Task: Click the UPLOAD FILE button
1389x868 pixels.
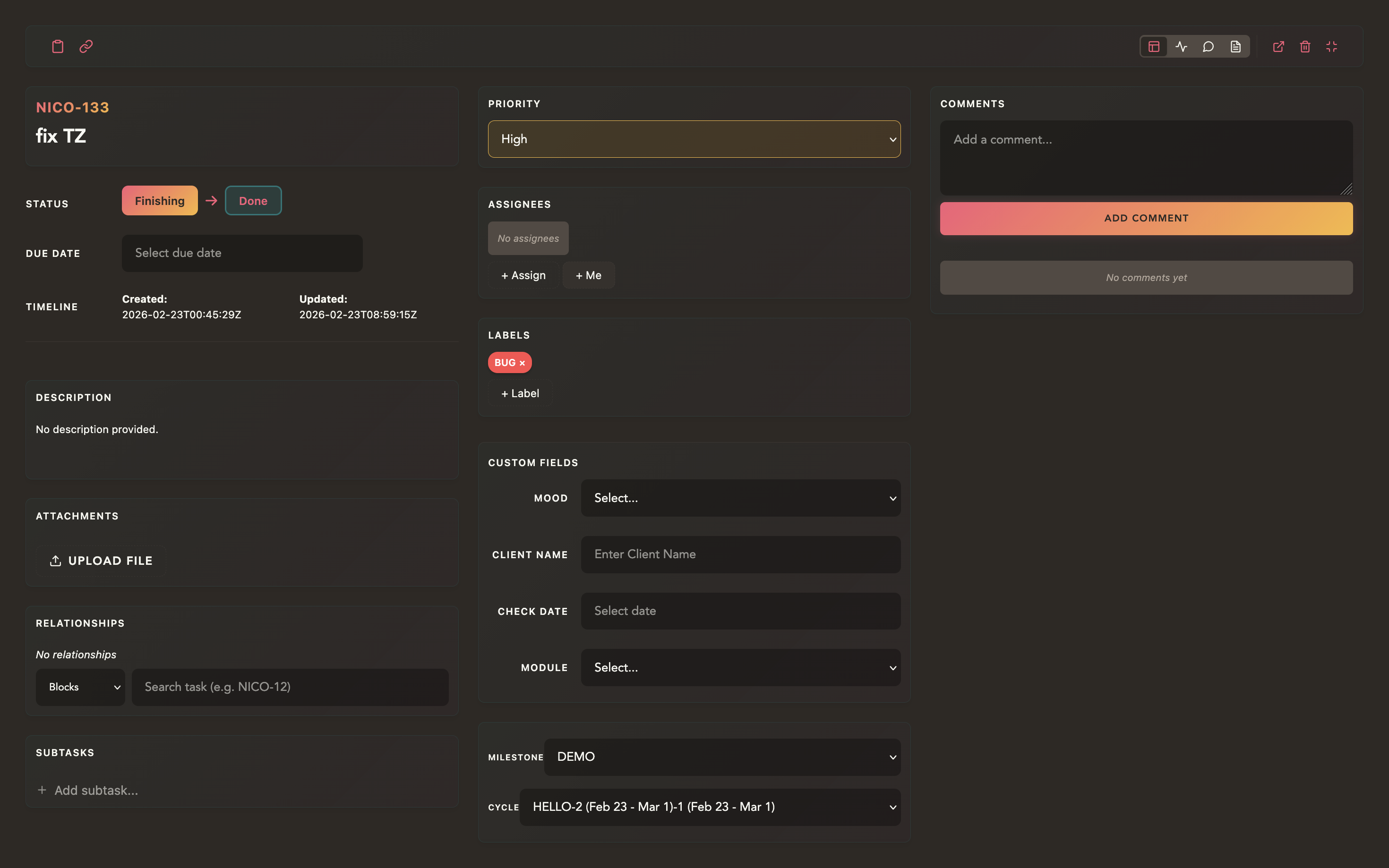Action: pos(101,560)
